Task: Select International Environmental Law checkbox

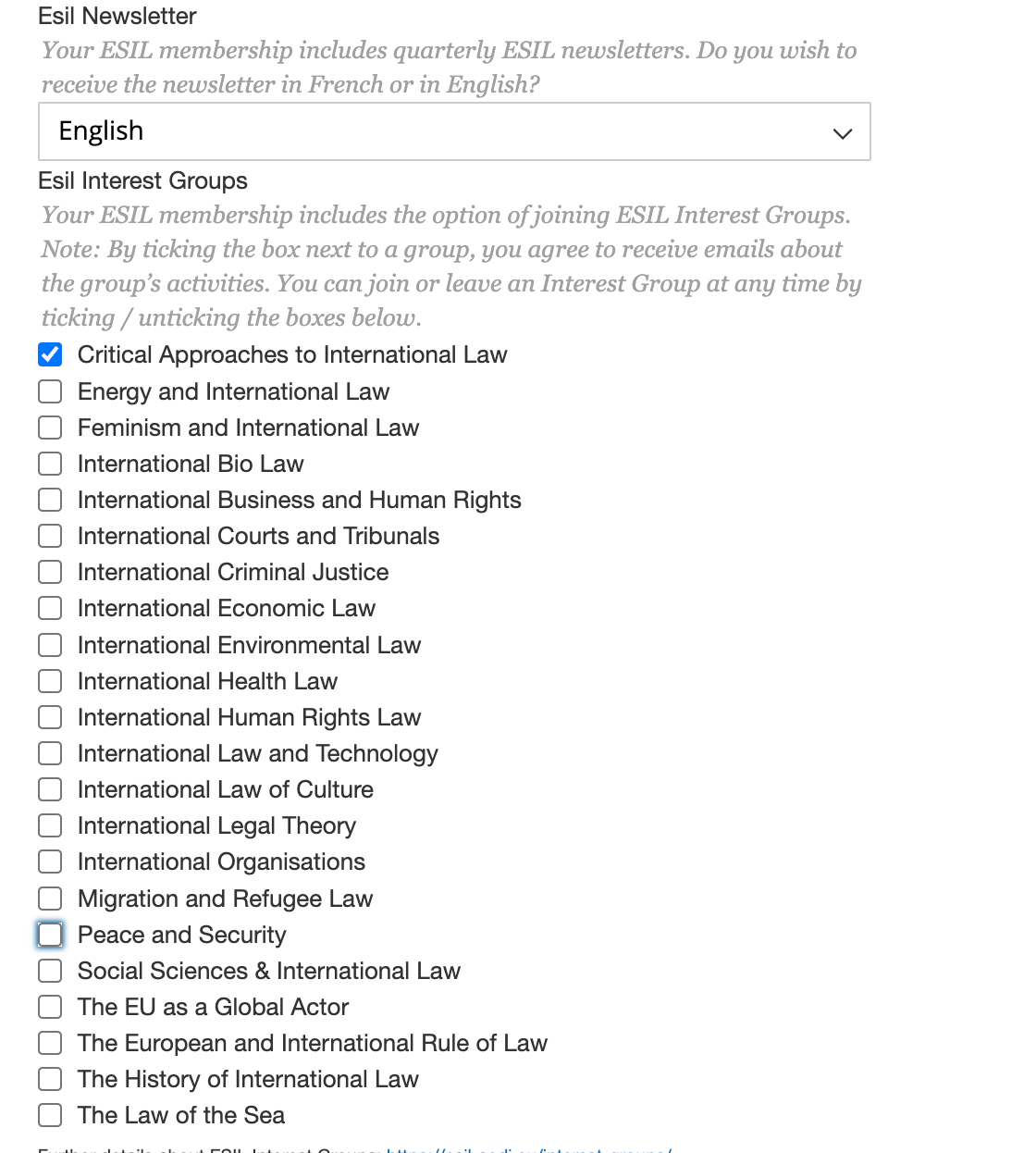Action: [50, 645]
